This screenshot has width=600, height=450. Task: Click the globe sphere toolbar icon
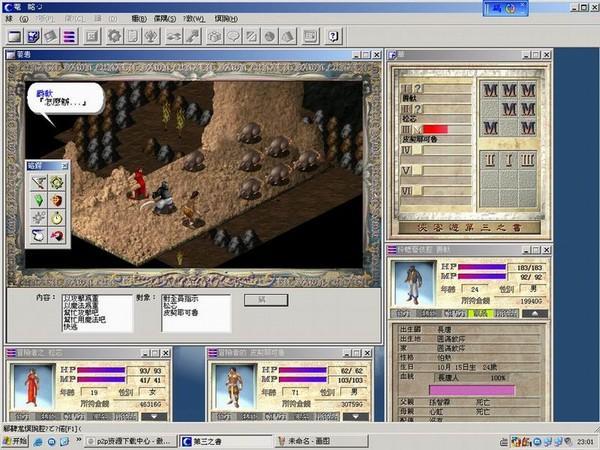click(269, 36)
